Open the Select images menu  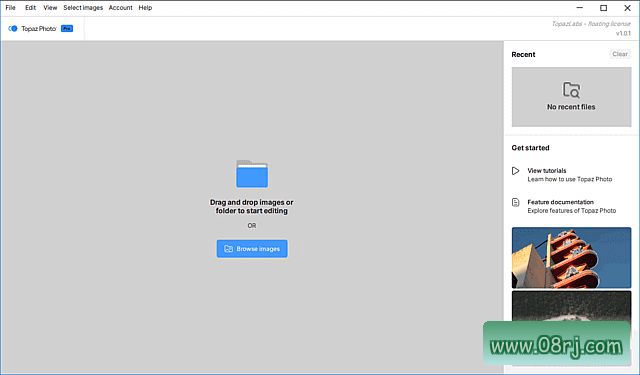(x=83, y=8)
